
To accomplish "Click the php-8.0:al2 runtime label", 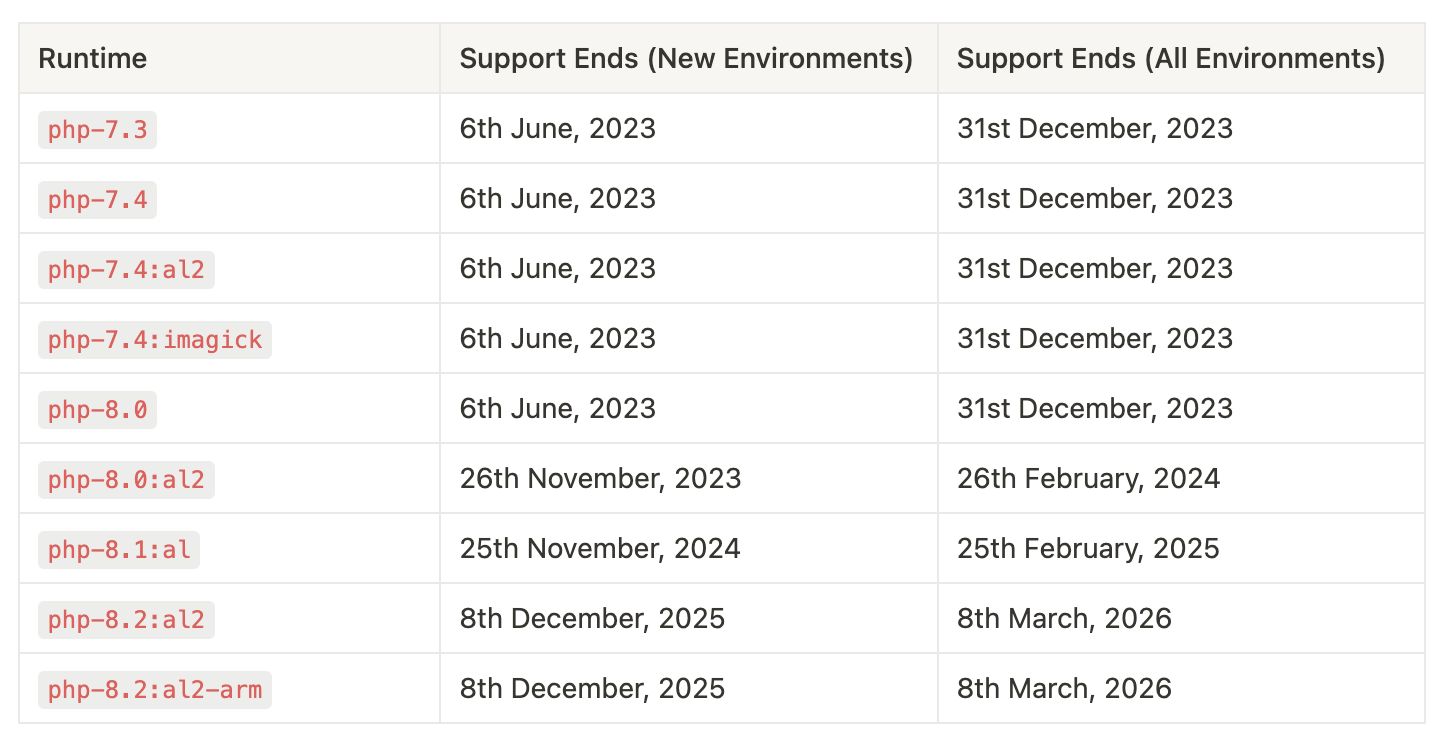I will (x=126, y=480).
